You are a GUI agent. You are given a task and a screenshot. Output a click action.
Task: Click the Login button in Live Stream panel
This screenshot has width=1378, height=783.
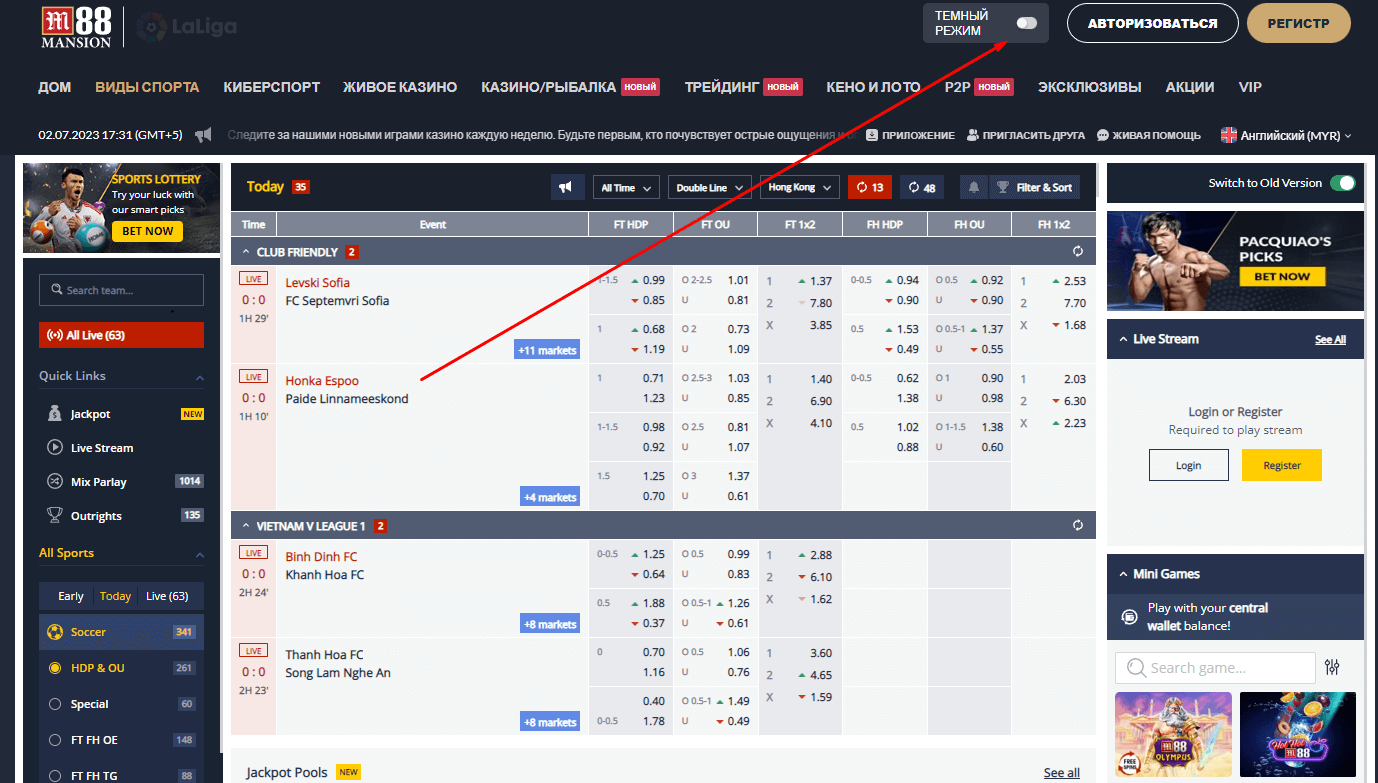coord(1188,465)
